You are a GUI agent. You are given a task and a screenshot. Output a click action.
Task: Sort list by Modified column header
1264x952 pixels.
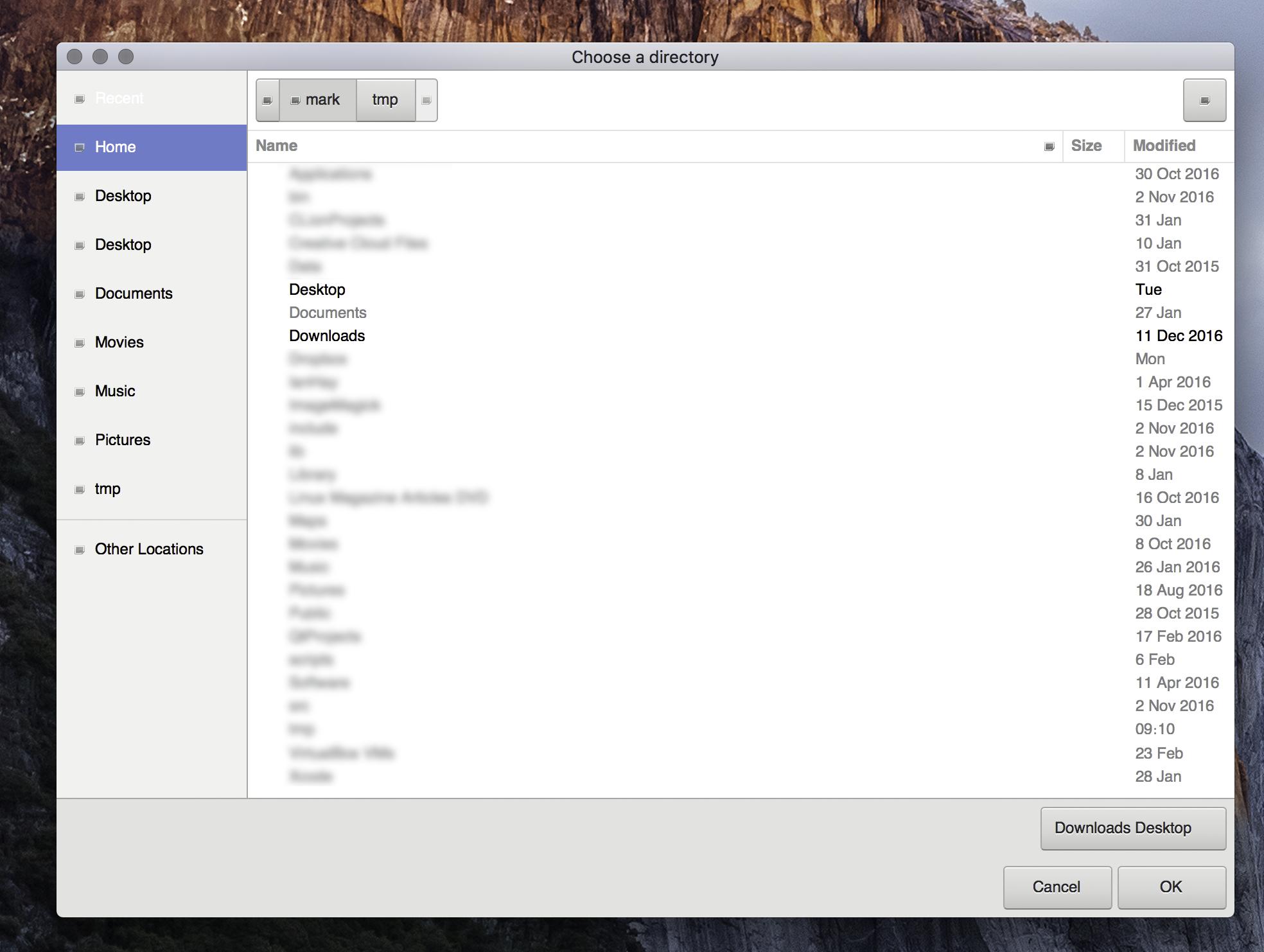(x=1163, y=146)
